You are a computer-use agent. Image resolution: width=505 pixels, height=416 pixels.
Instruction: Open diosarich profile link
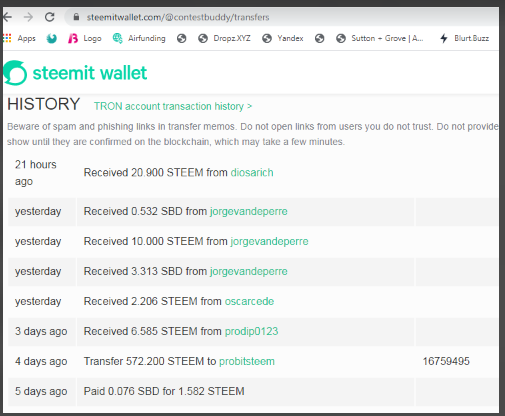point(252,173)
